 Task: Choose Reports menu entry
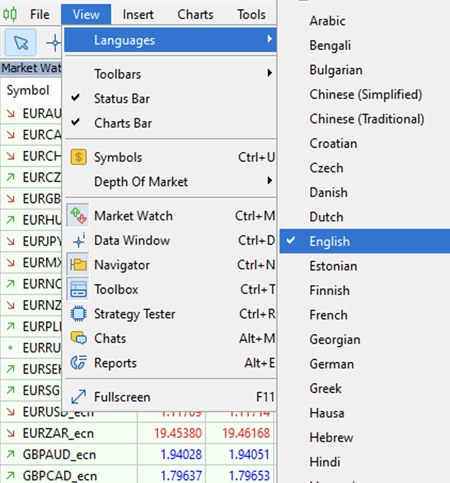[170, 363]
